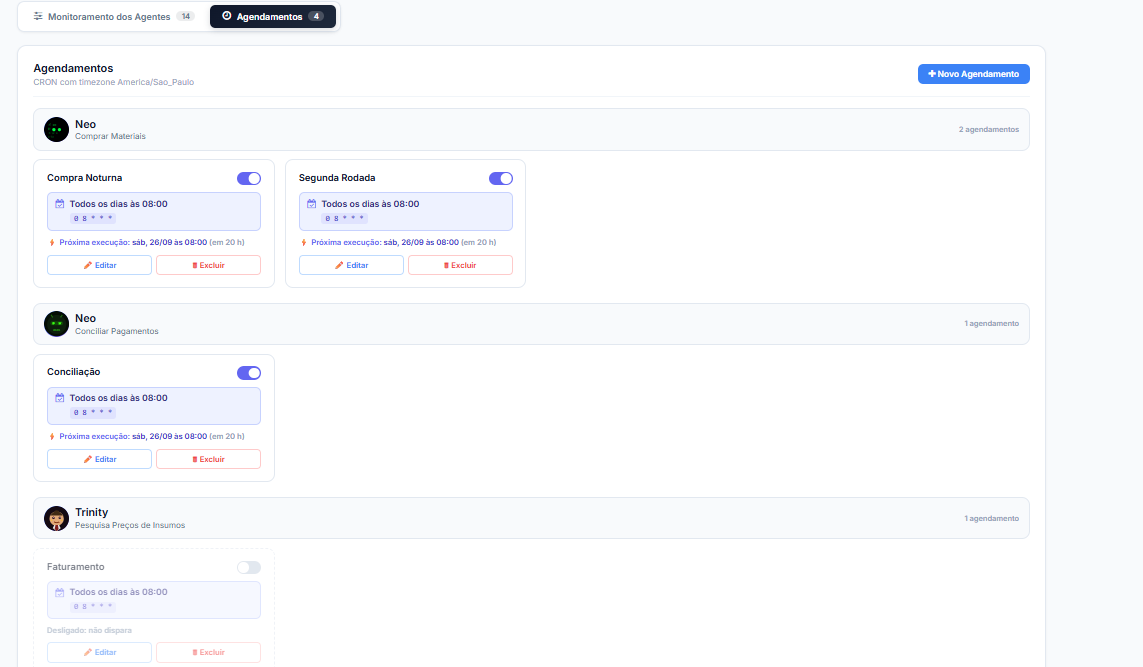
Task: Click the Trinity Pesquisa Preços group header
Action: [531, 518]
